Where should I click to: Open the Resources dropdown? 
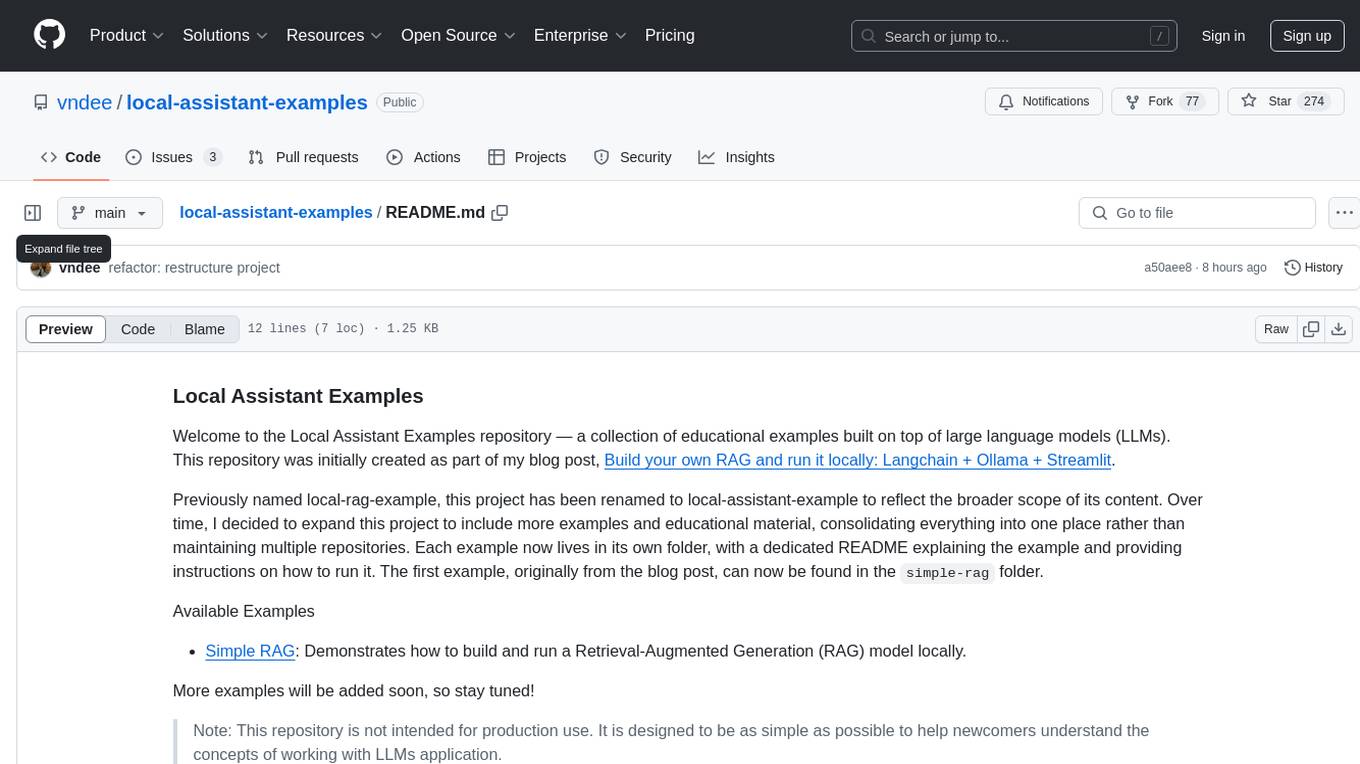(334, 35)
